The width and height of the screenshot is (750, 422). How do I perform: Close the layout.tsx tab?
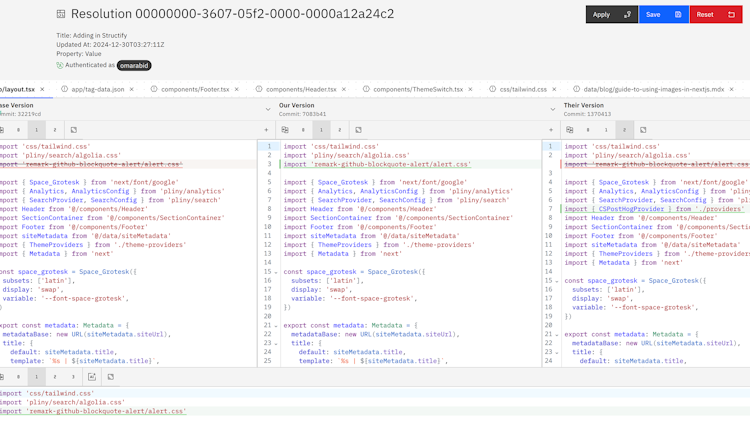click(x=42, y=89)
